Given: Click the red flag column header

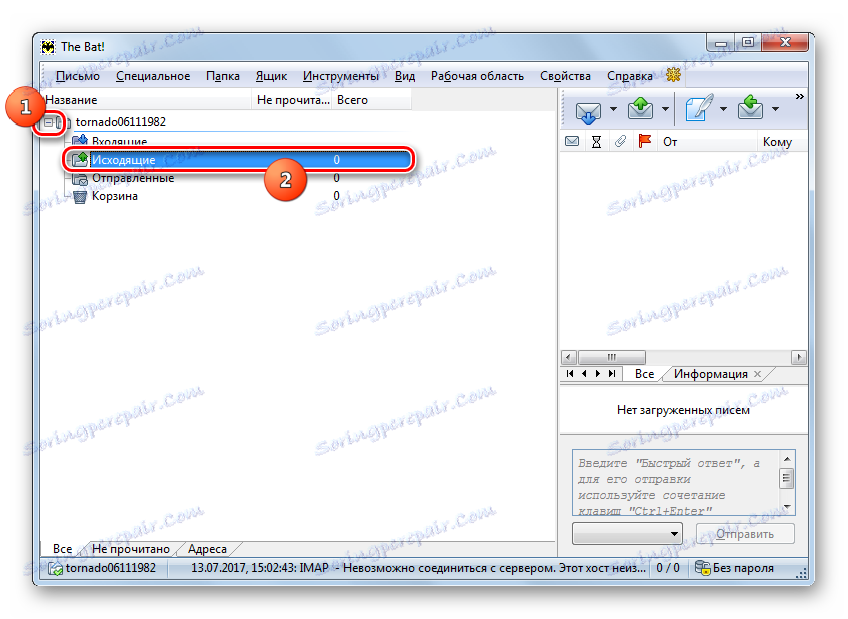Looking at the screenshot, I should [x=644, y=141].
